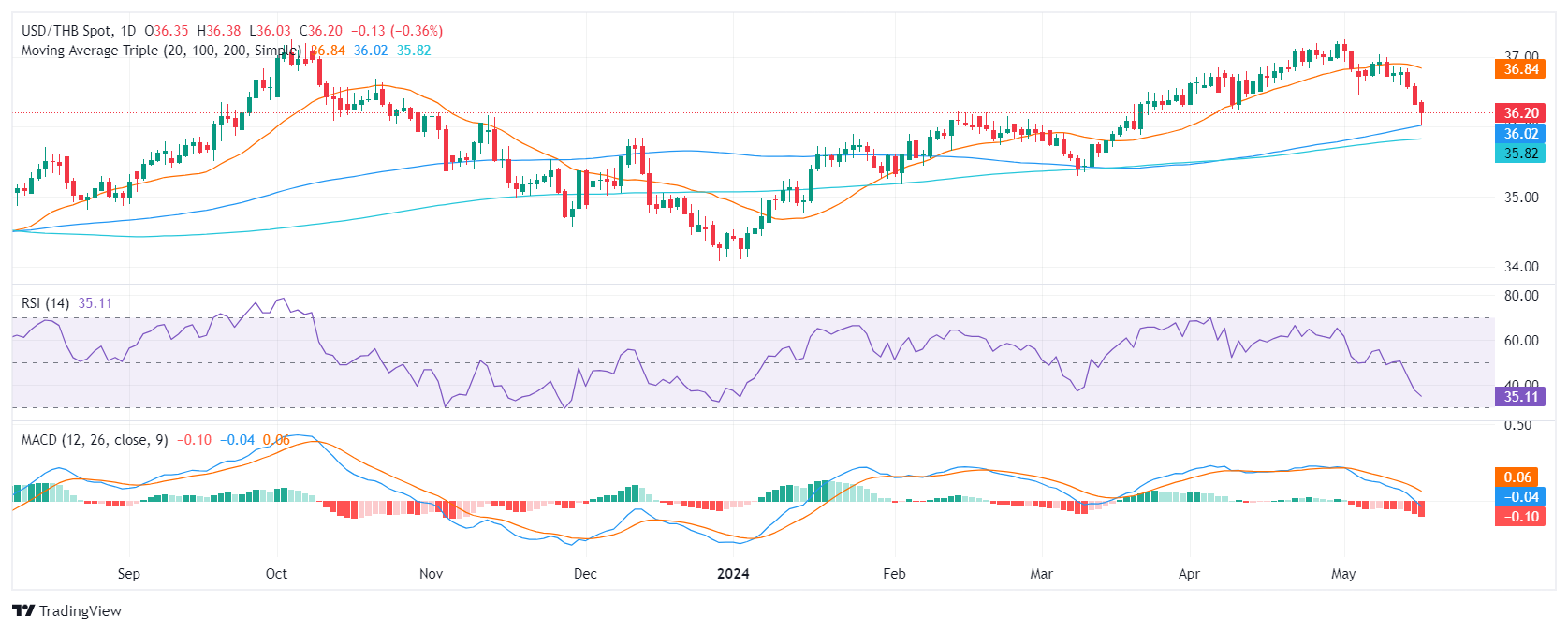Click the 35.00 price axis label
Screen dimensions: 1568x631
pos(1521,198)
